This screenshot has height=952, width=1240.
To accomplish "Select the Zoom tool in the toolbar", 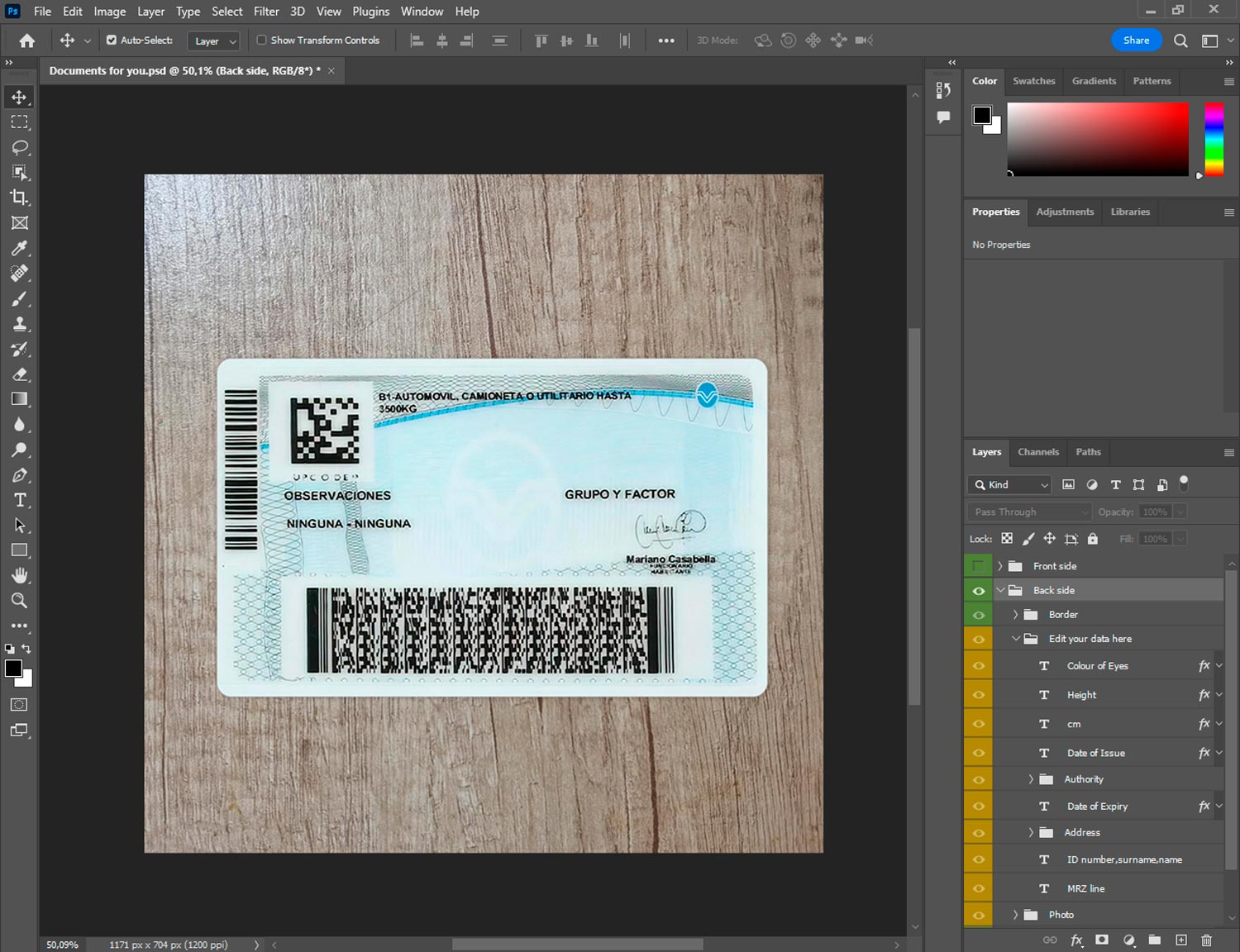I will (20, 601).
